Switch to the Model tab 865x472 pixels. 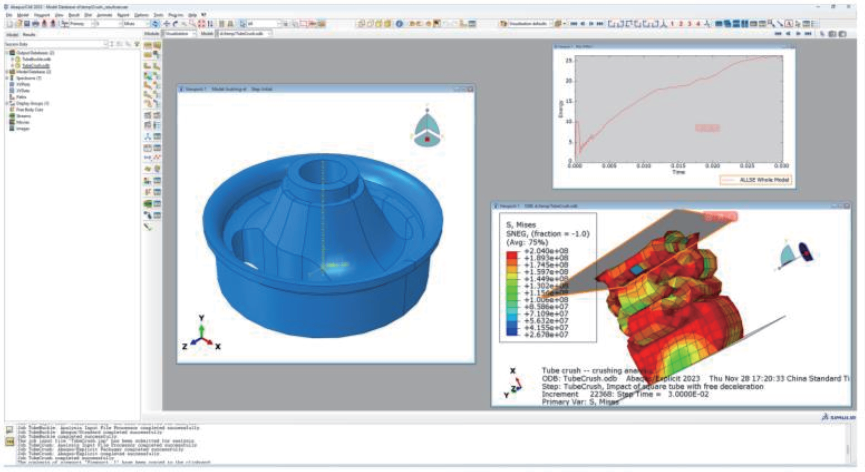(x=11, y=34)
